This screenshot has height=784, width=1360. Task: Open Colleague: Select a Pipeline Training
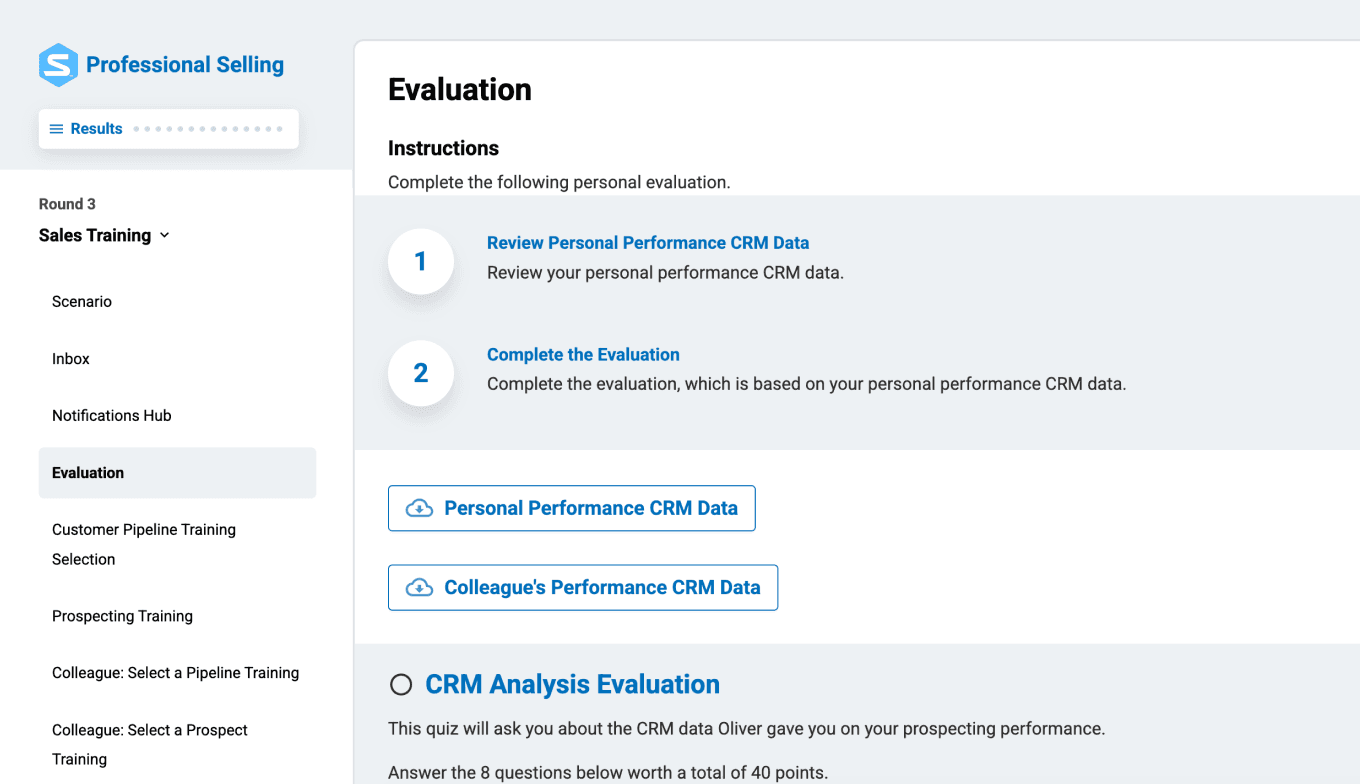(175, 673)
